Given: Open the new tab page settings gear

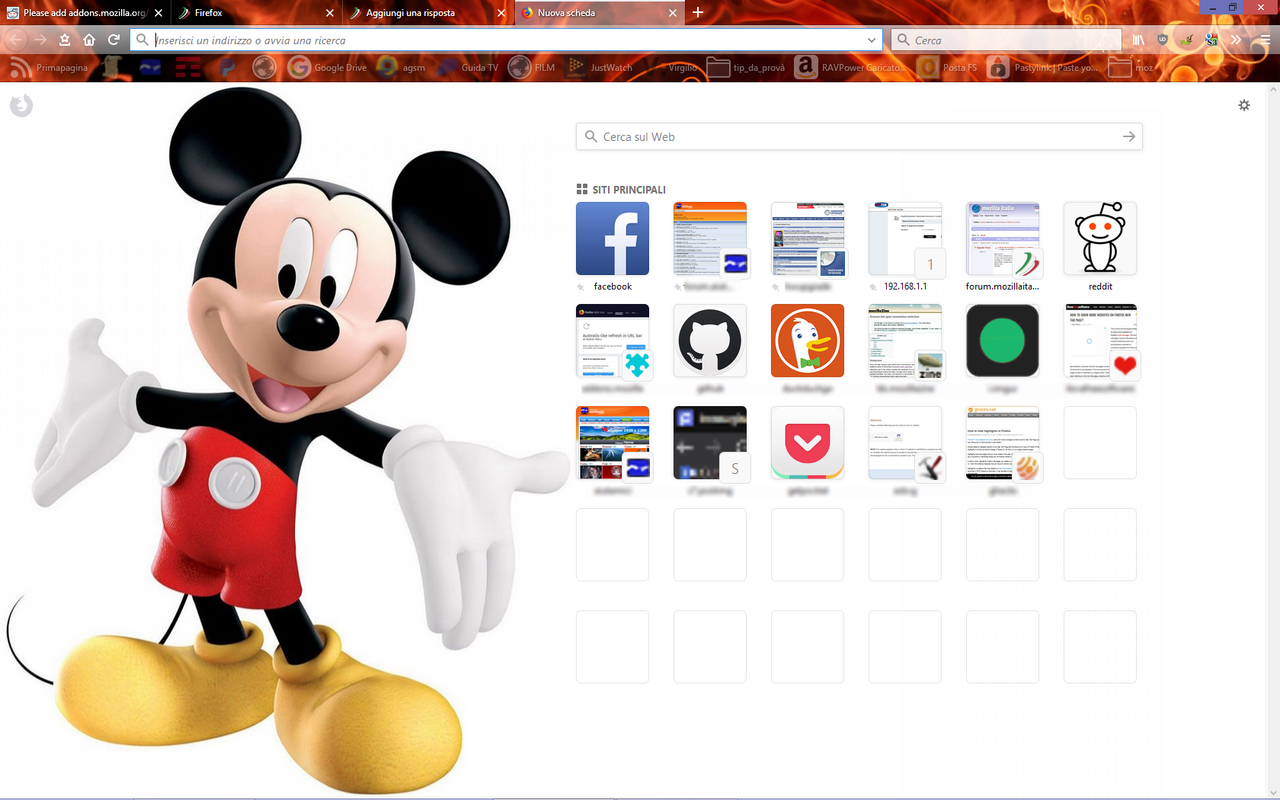Looking at the screenshot, I should pos(1244,105).
